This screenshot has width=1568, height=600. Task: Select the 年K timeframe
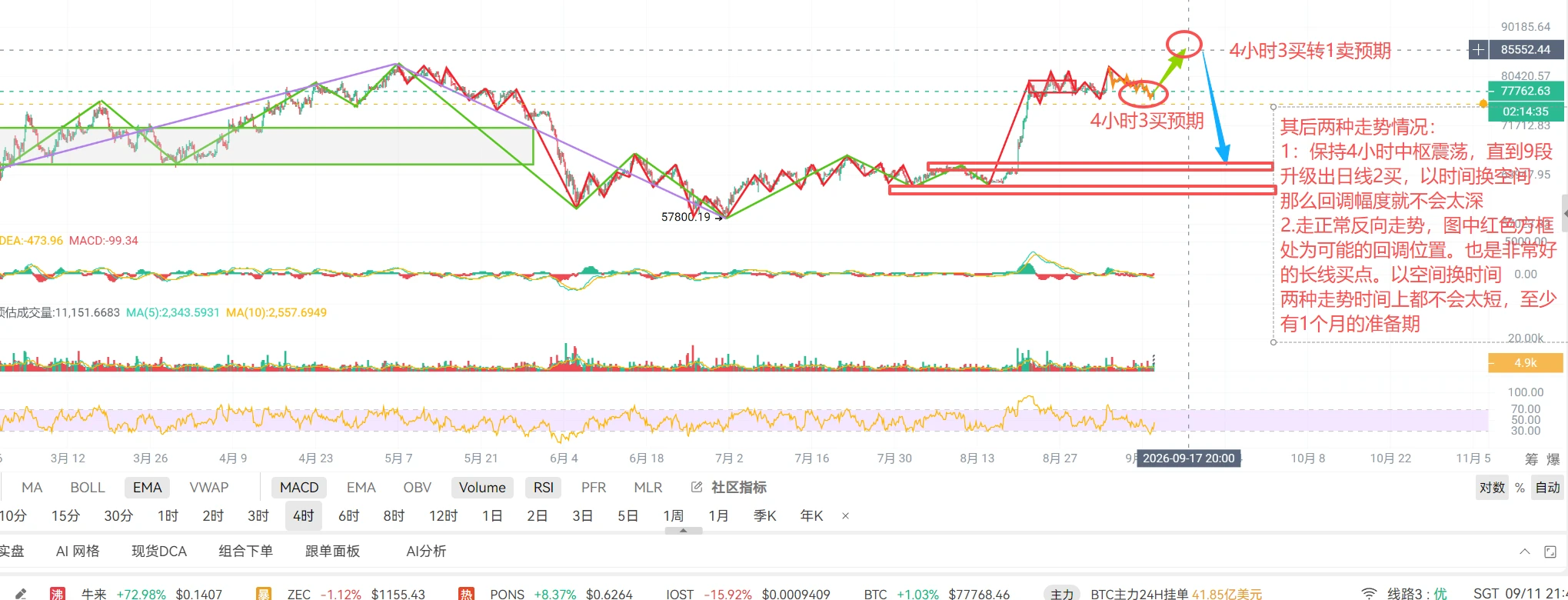(x=811, y=516)
